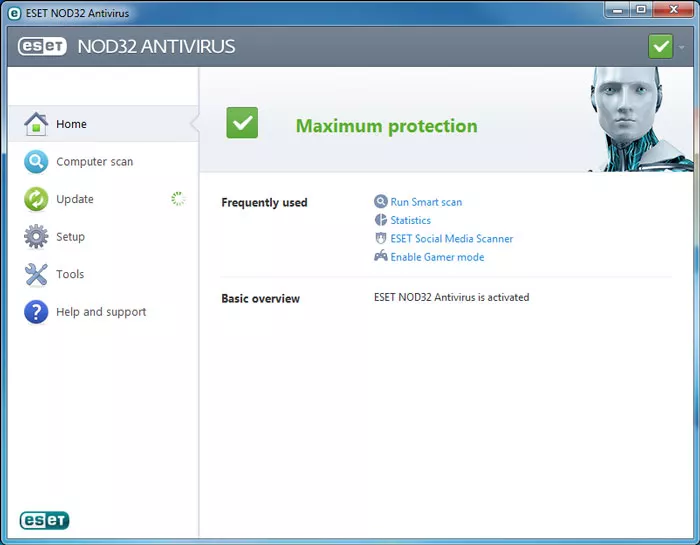Image resolution: width=700 pixels, height=545 pixels.
Task: Click the Statistics pie chart icon
Action: pos(380,220)
